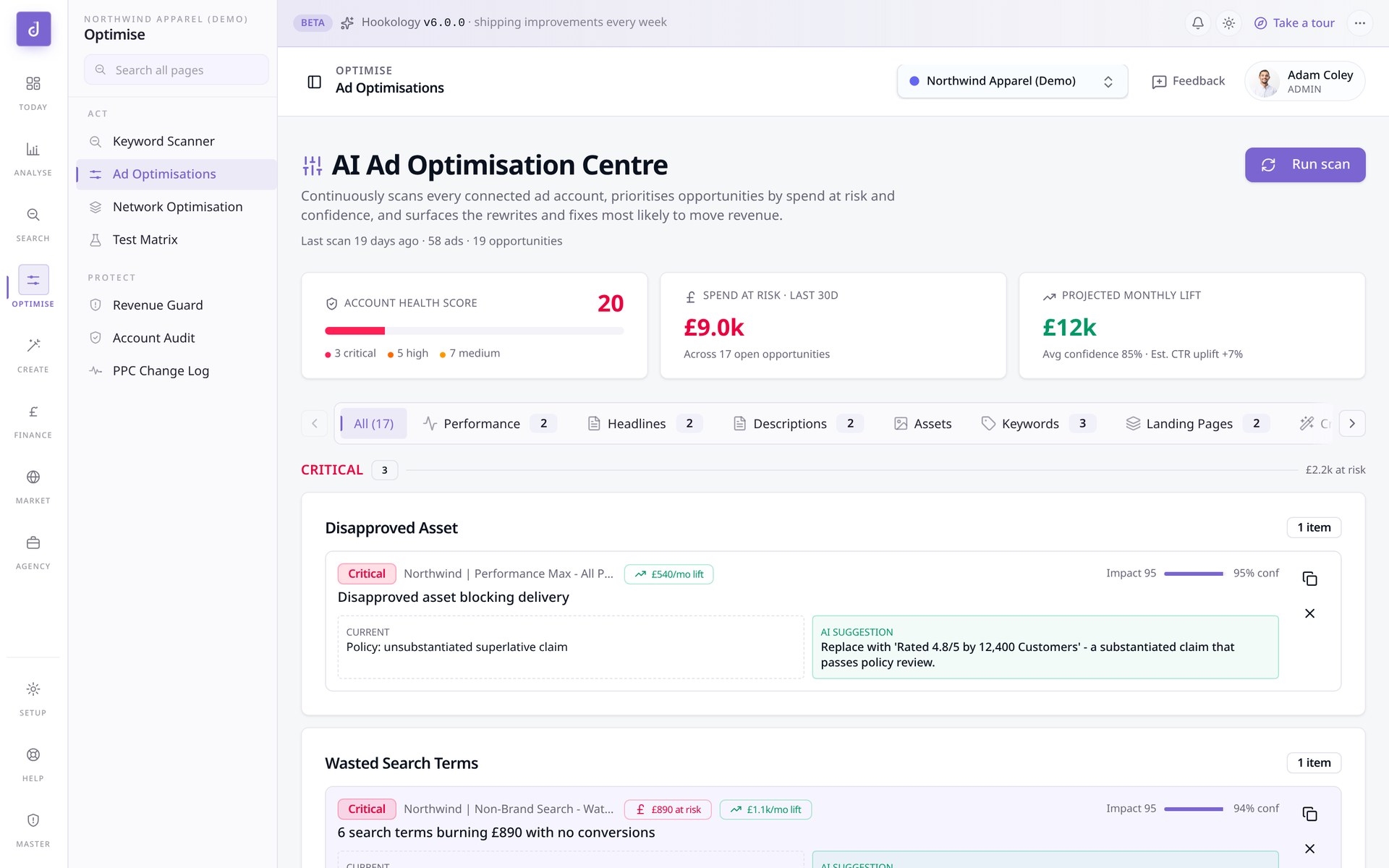Open Test Matrix page
The width and height of the screenshot is (1389, 868).
177,239
